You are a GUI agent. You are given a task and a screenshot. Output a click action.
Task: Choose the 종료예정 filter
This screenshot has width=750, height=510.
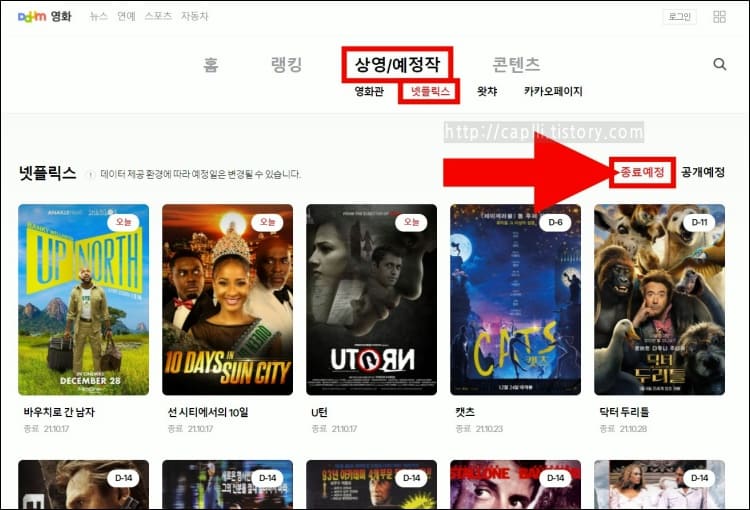click(642, 172)
